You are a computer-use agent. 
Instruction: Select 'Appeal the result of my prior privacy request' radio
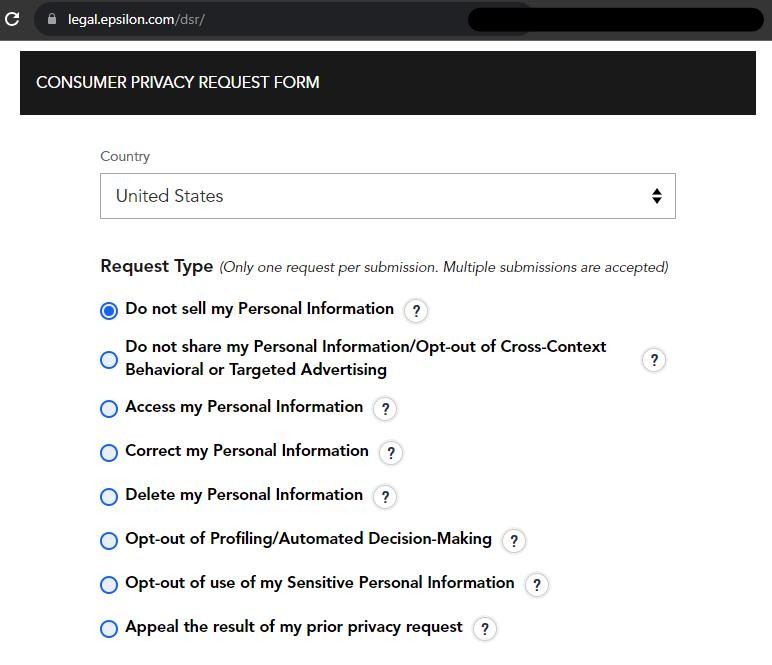click(109, 629)
